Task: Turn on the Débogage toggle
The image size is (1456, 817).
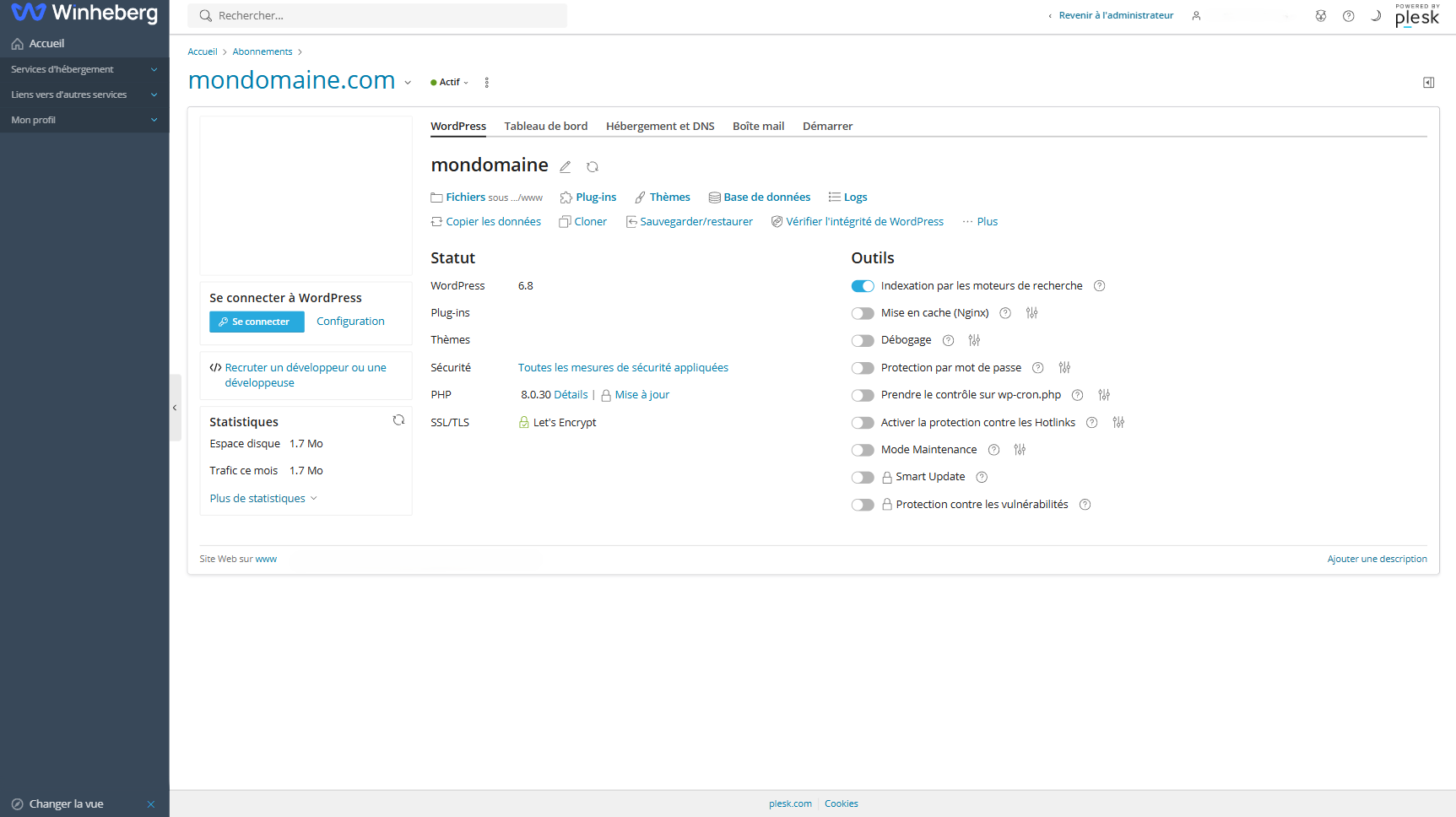Action: [x=863, y=341]
